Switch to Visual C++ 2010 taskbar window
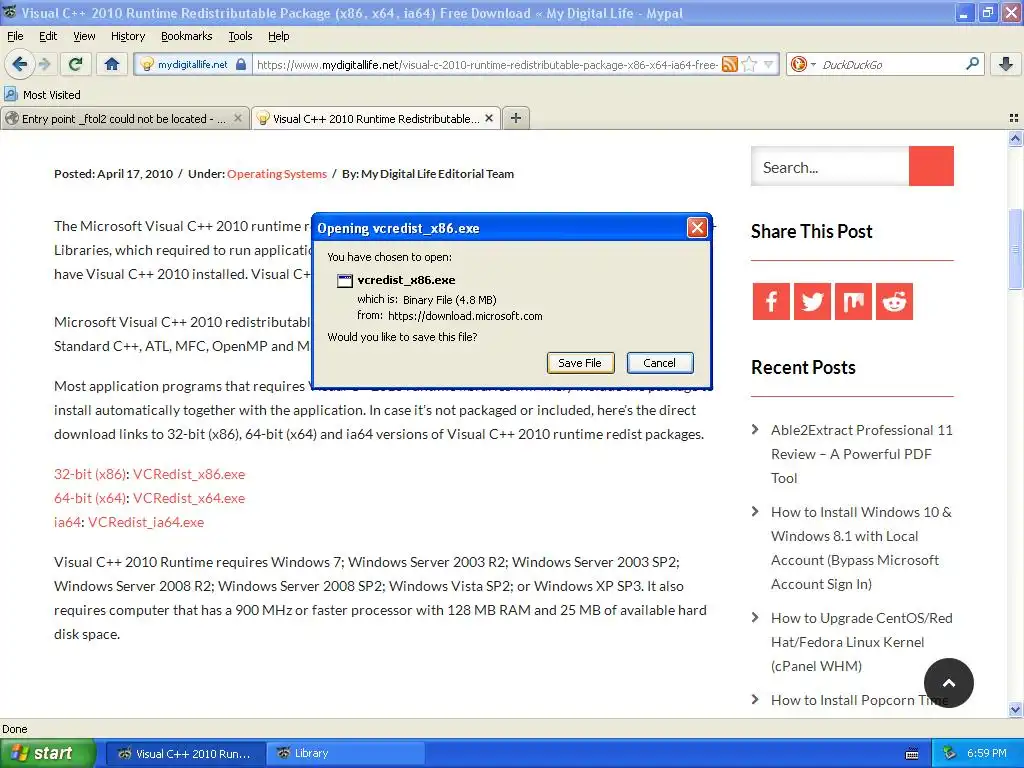 [185, 753]
